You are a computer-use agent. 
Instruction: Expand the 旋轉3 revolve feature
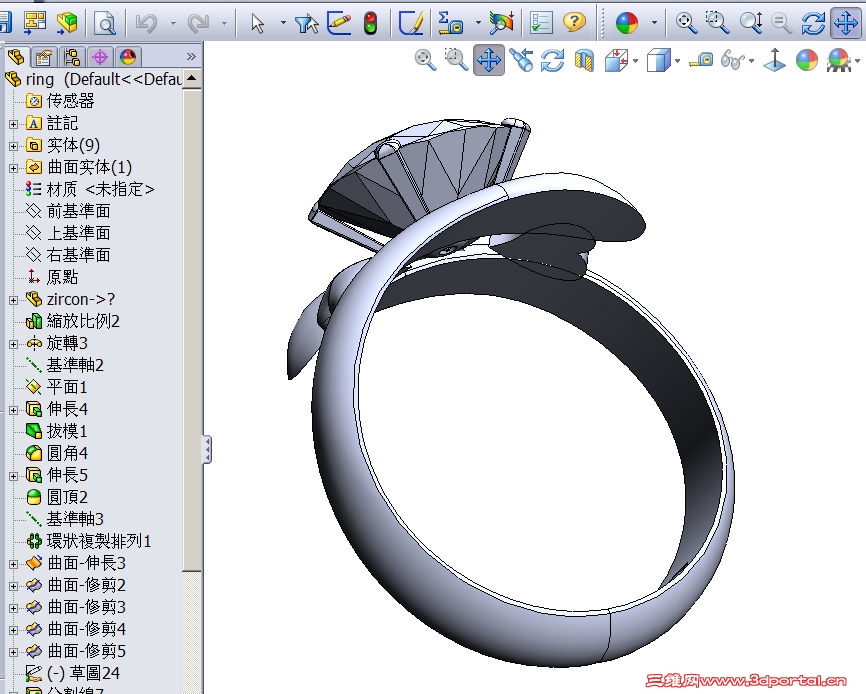coord(14,344)
